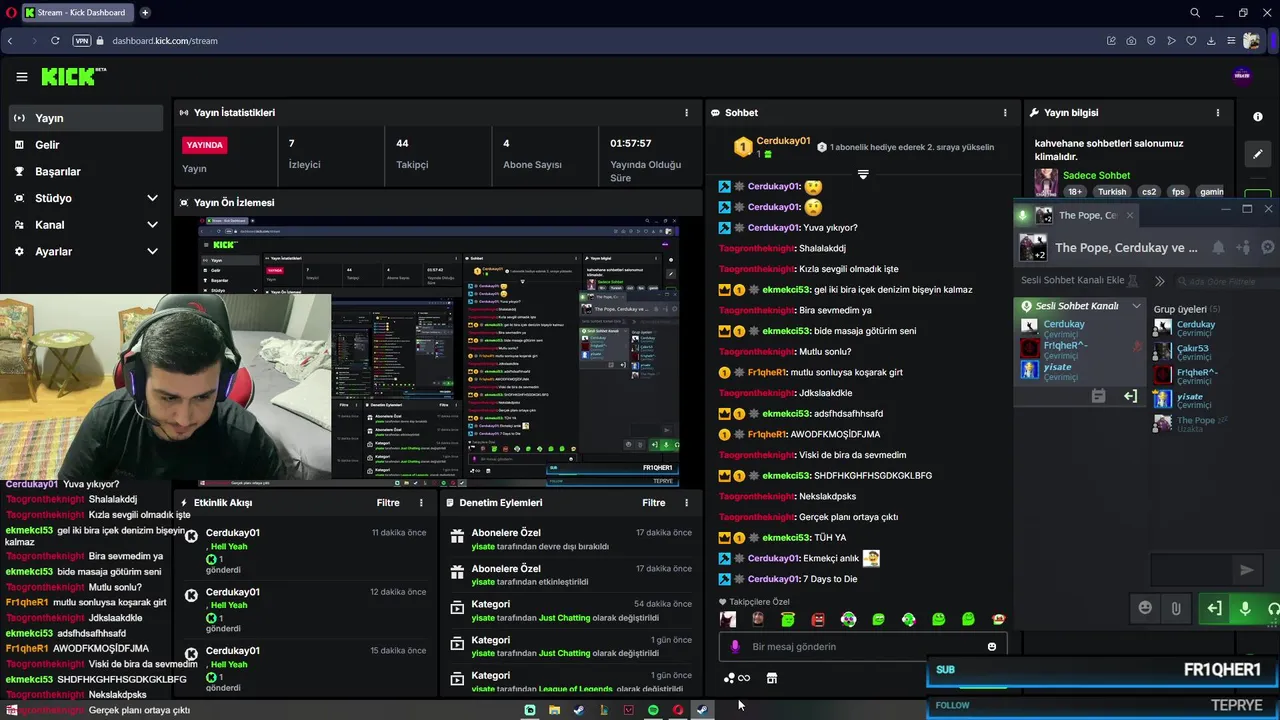Open Başarılar in the sidebar
The image size is (1280, 720).
(x=85, y=171)
